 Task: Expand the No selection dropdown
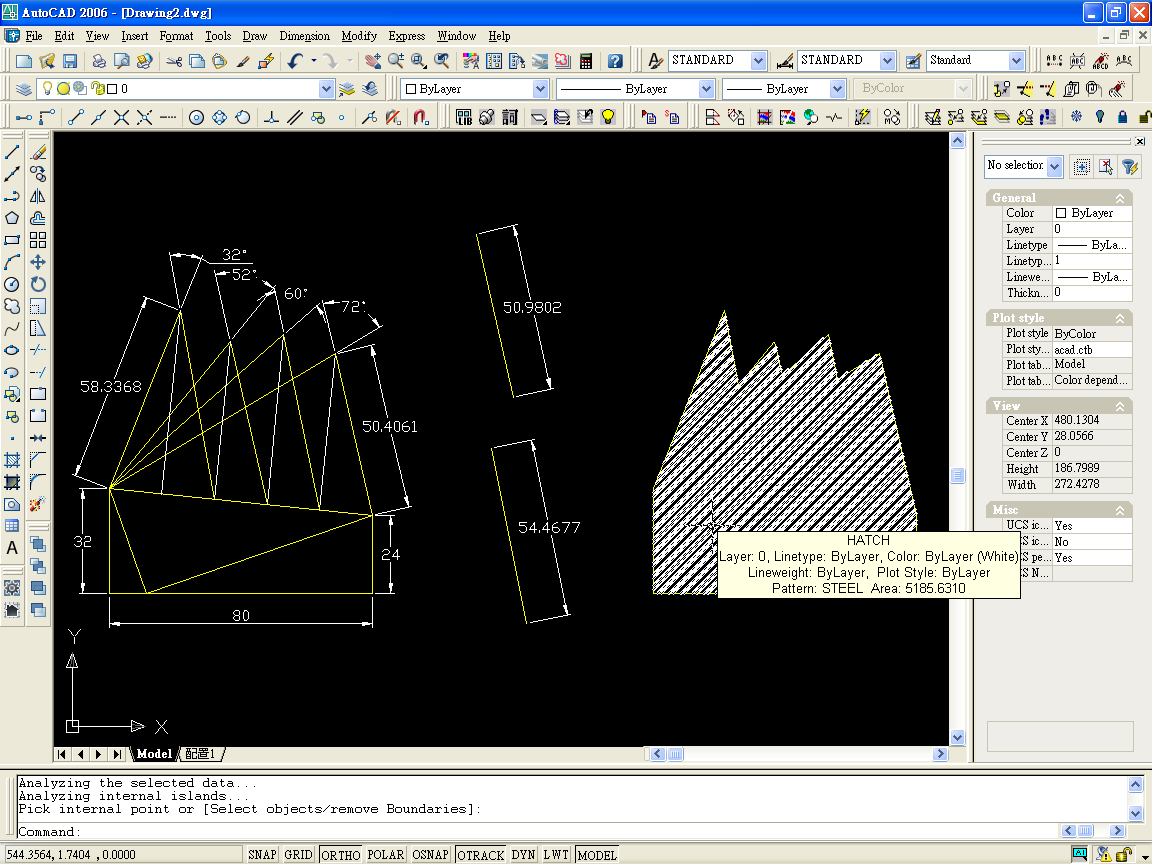(x=1054, y=166)
